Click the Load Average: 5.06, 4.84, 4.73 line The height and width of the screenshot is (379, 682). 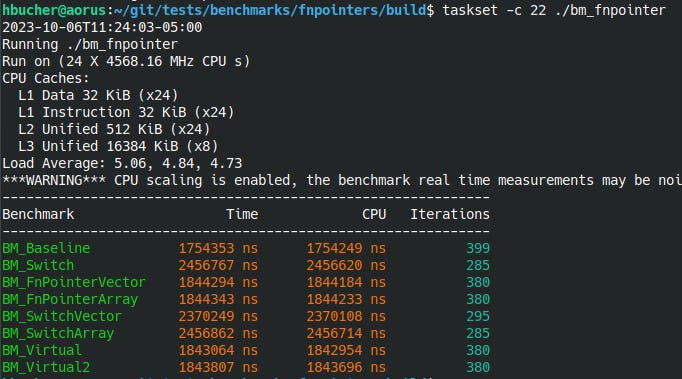pyautogui.click(x=122, y=163)
